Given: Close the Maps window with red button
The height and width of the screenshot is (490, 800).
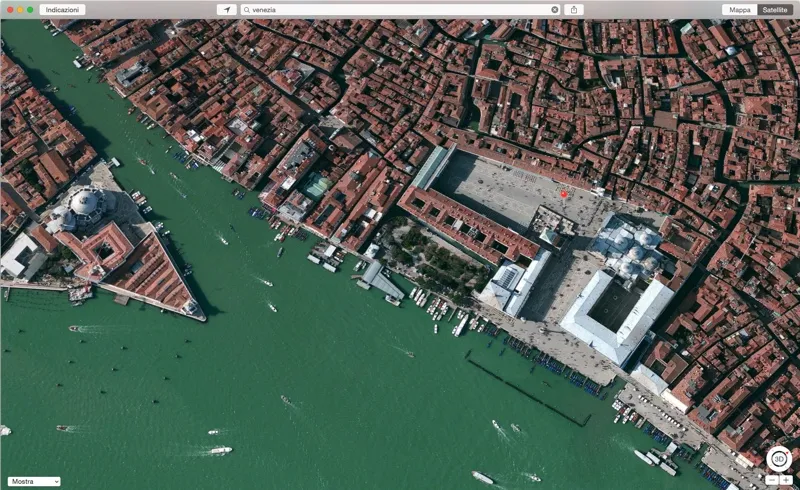Looking at the screenshot, I should point(10,10).
